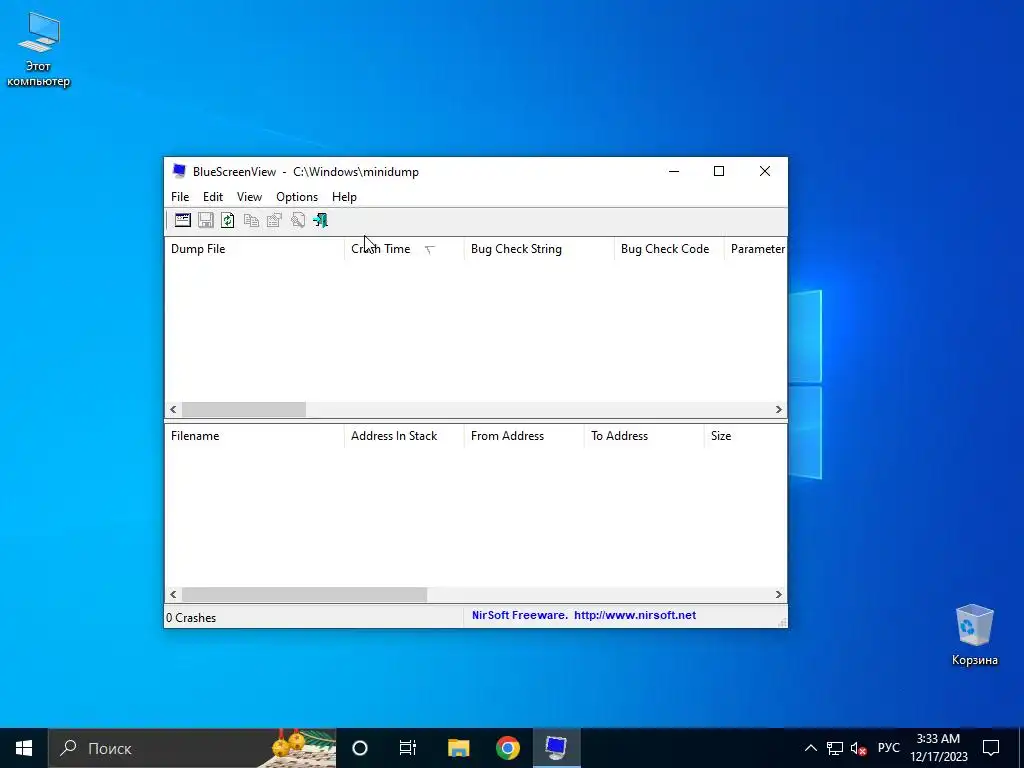Sort by the Crash Time column header
1024x768 pixels.
(x=404, y=249)
